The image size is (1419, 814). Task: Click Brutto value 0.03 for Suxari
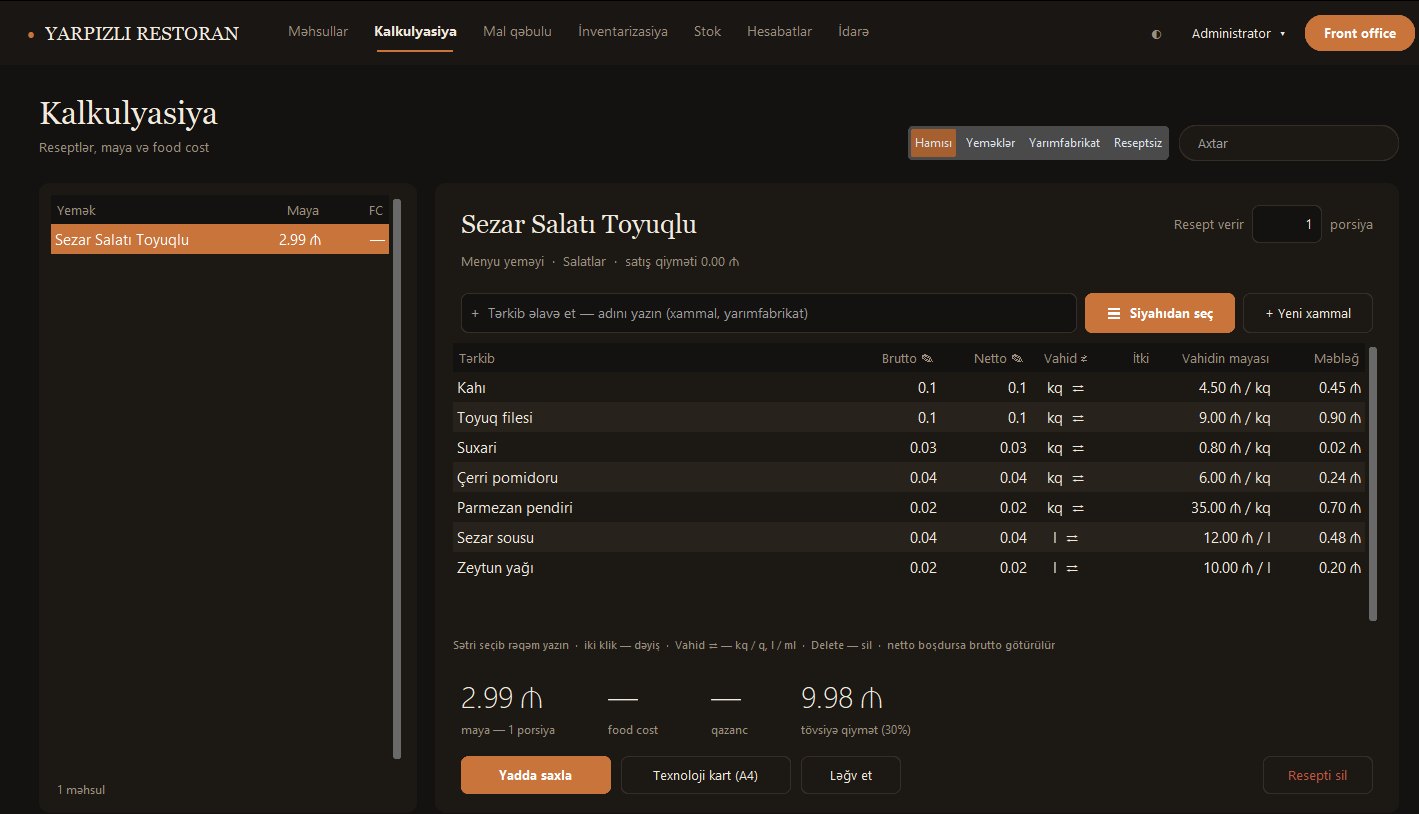923,448
